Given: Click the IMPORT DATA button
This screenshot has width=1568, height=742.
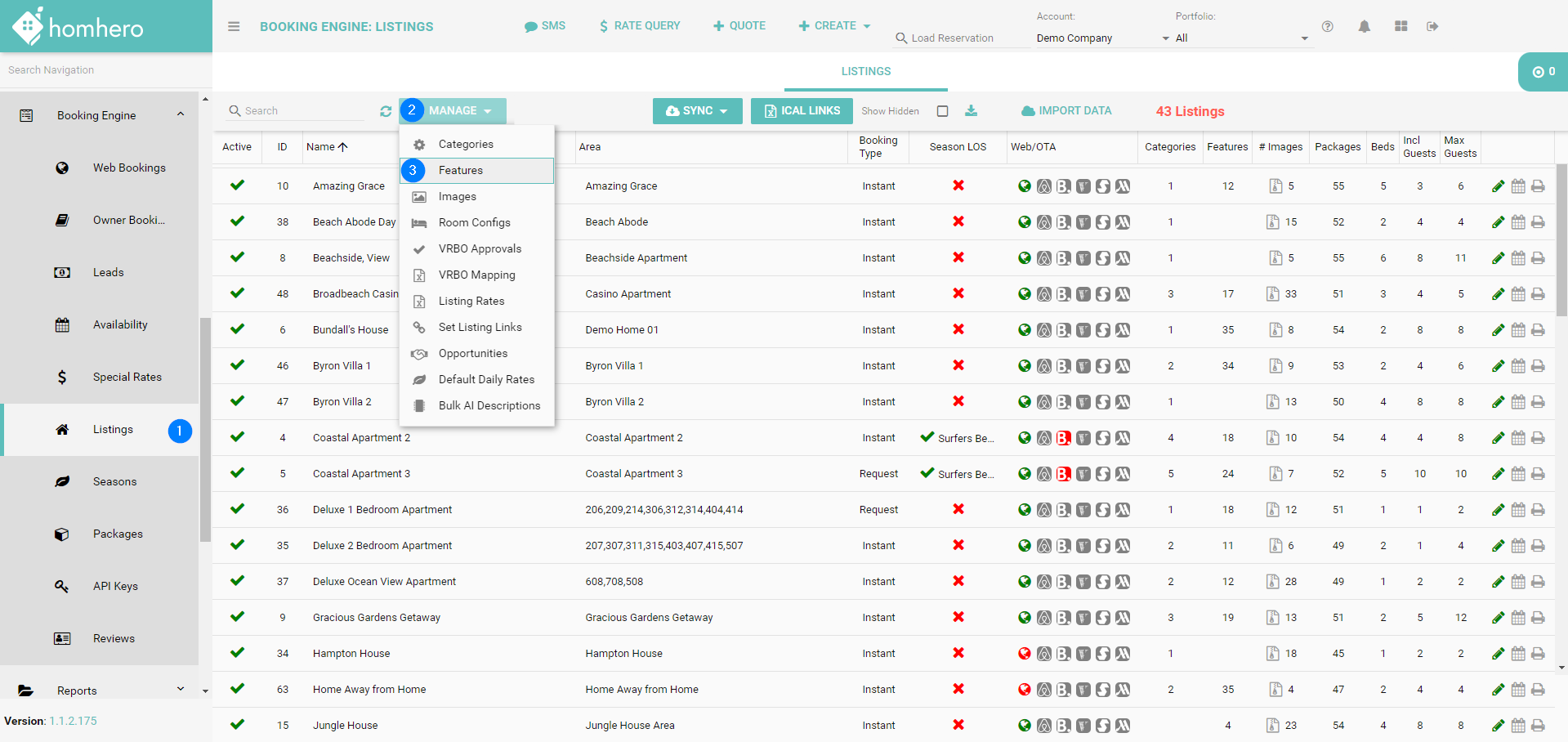Looking at the screenshot, I should 1065,111.
